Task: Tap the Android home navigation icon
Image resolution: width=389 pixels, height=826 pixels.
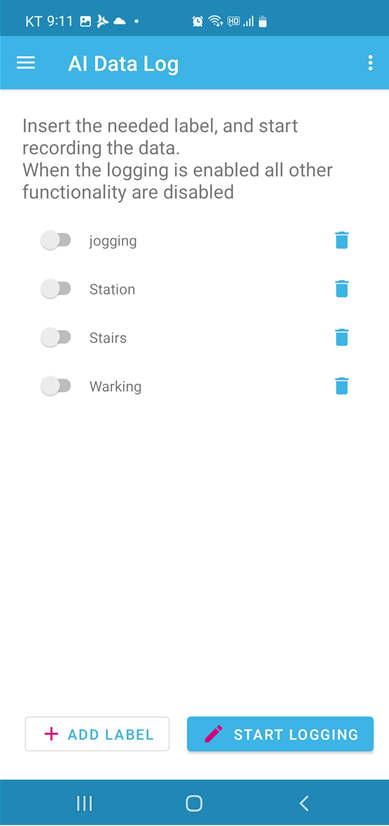Action: (194, 803)
